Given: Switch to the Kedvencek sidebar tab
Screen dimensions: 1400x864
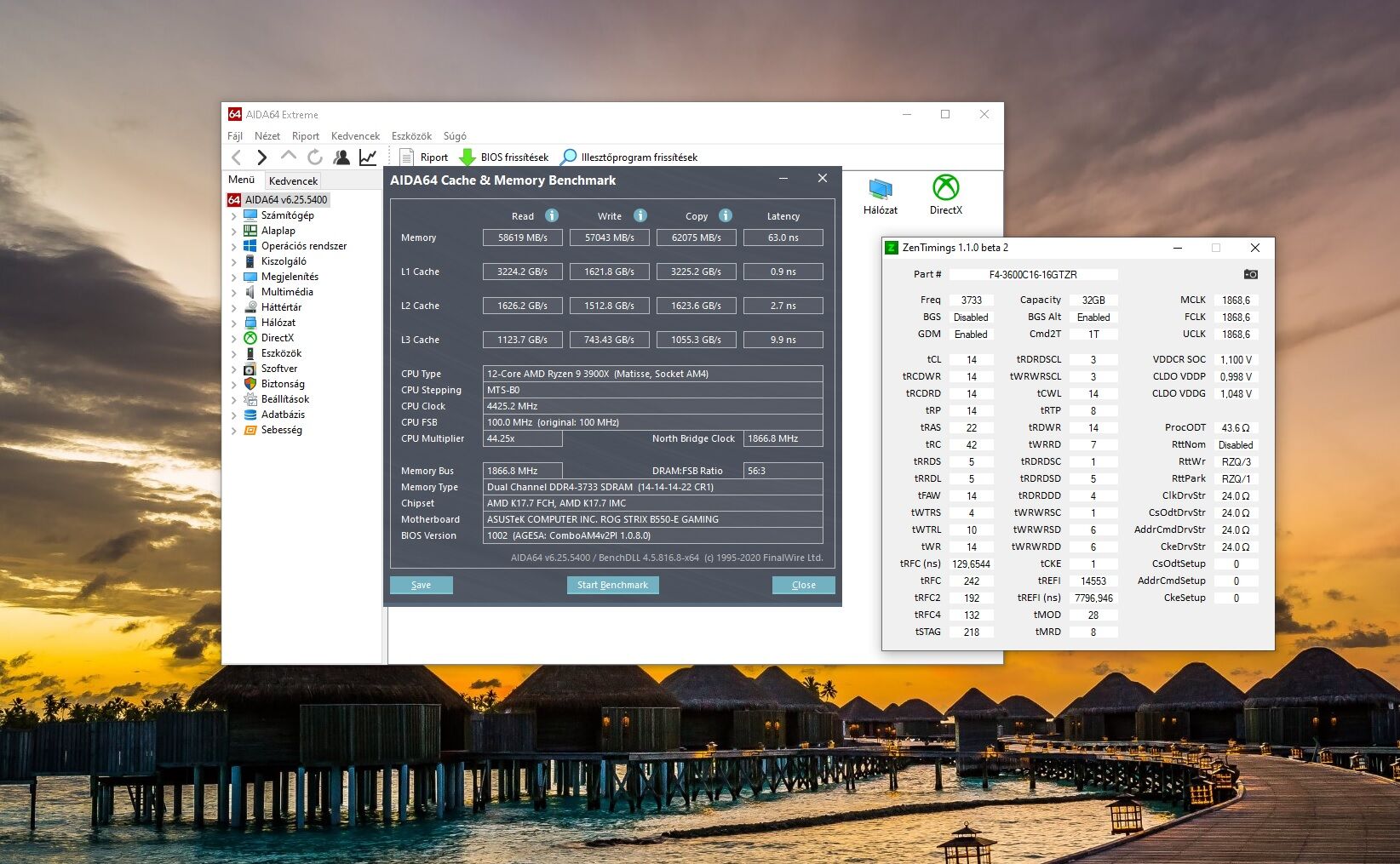Looking at the screenshot, I should 293,180.
